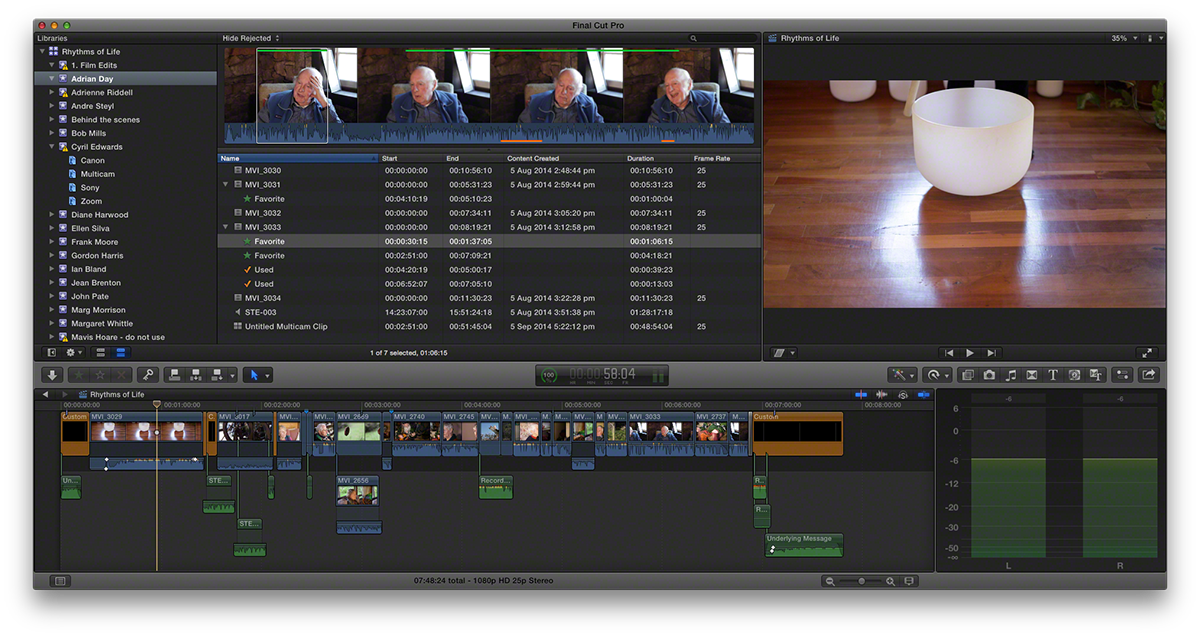This screenshot has width=1200, height=637.
Task: Open the browser gear action menu
Action: 74,352
